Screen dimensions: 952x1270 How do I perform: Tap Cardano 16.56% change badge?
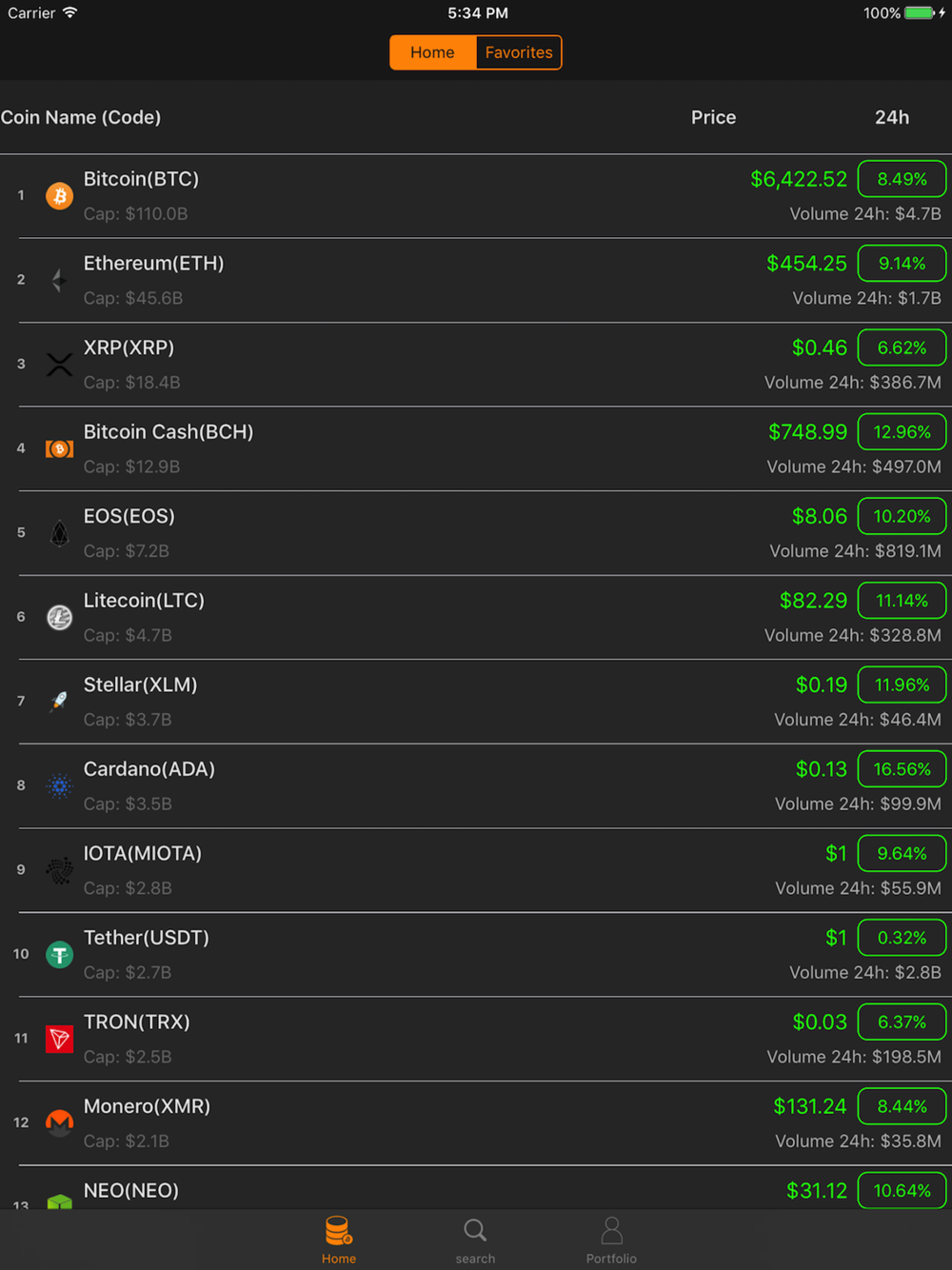pyautogui.click(x=902, y=769)
